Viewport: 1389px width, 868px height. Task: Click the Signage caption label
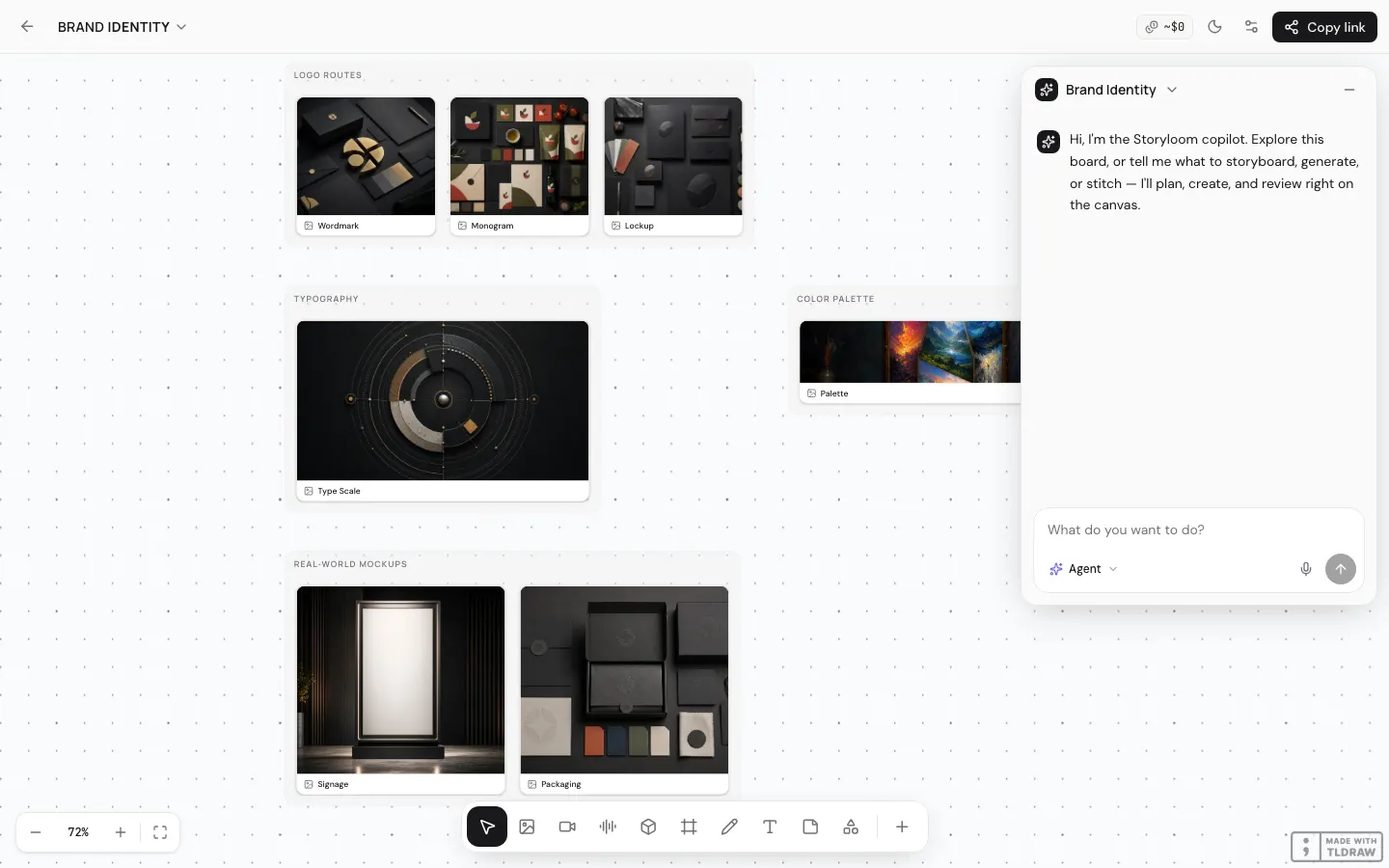tap(333, 784)
